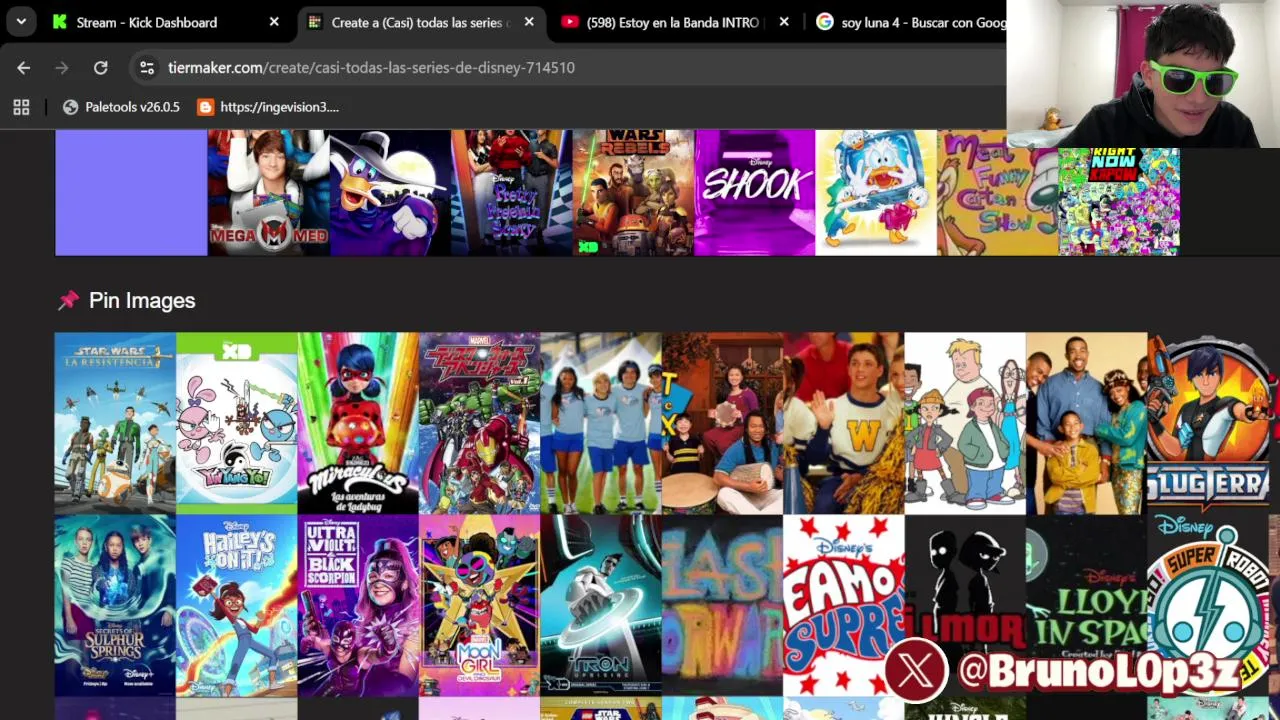This screenshot has width=1280, height=720.
Task: Select the Star Wars Rebels image
Action: coord(633,193)
